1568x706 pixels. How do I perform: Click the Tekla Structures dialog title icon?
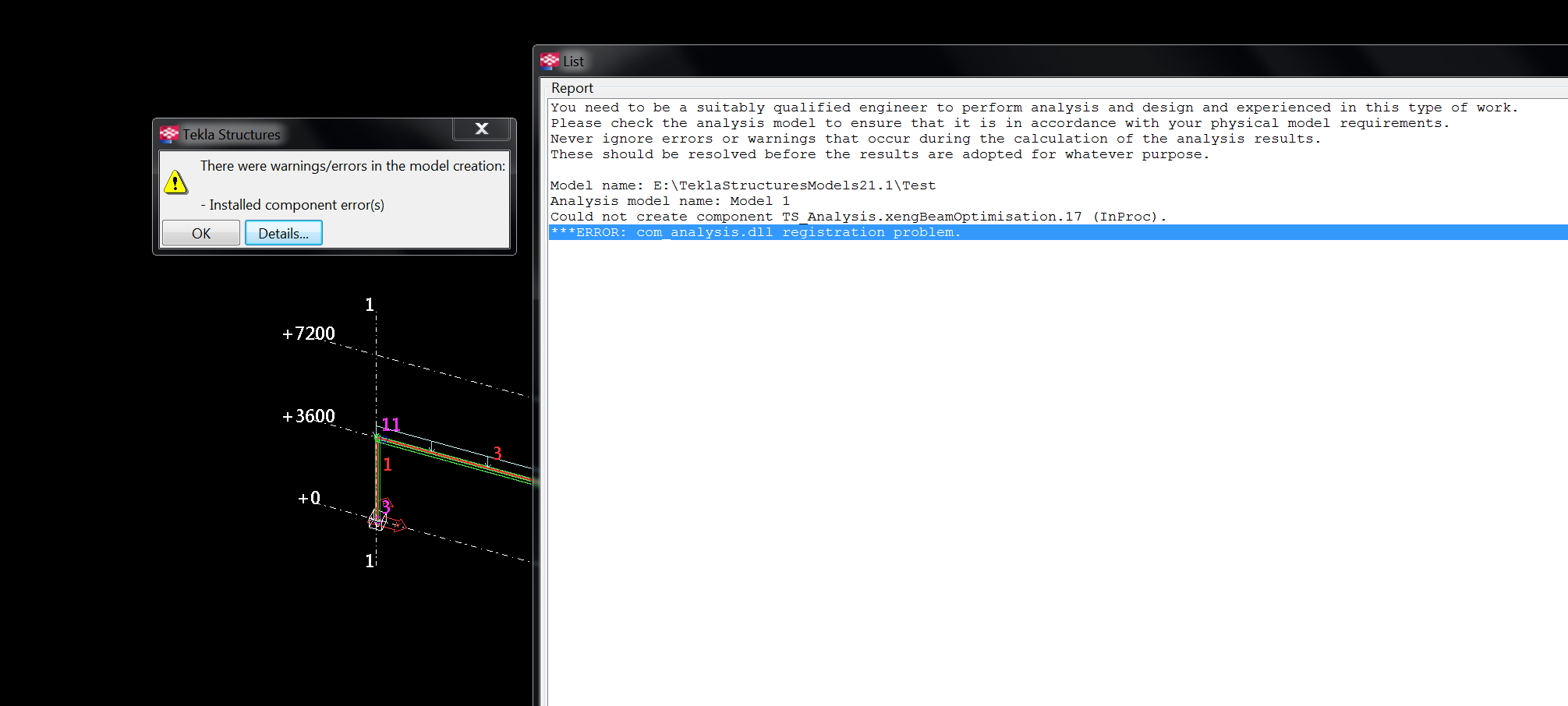168,134
